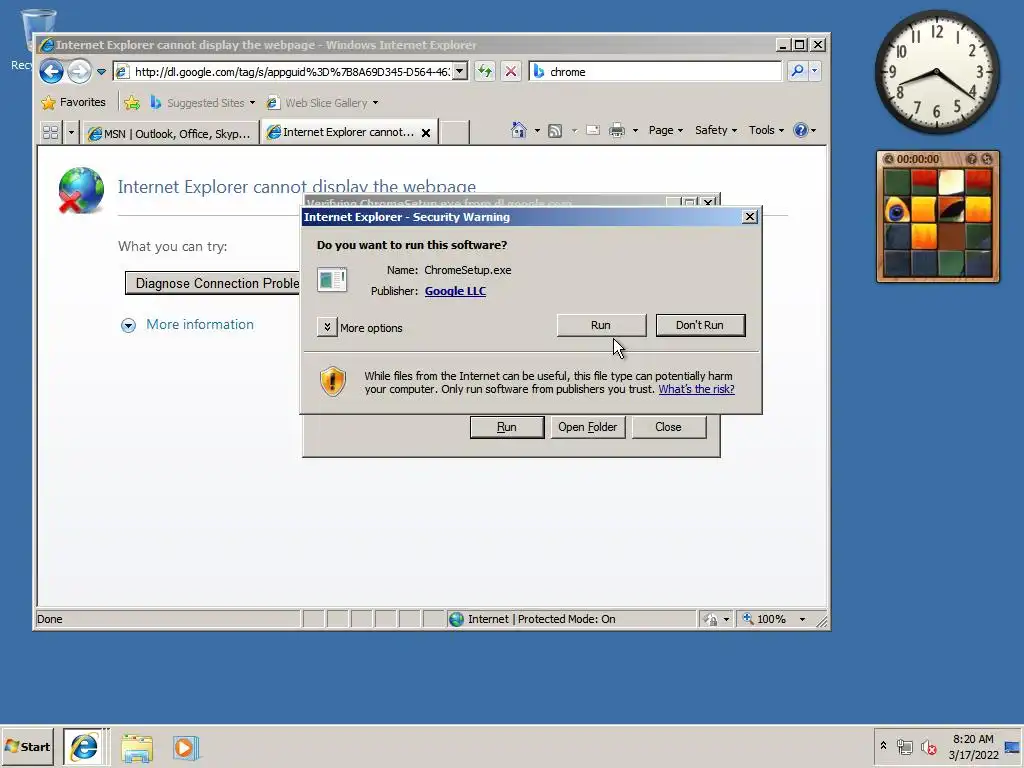Image resolution: width=1024 pixels, height=768 pixels.
Task: Click Open Folder in download dialog
Action: [587, 427]
